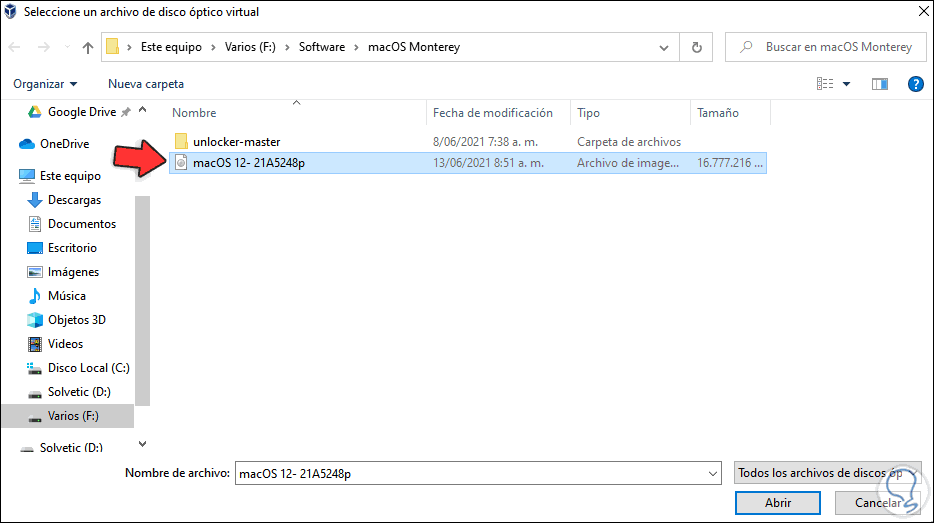The height and width of the screenshot is (523, 934).
Task: Open Imágenes folder
Action: click(x=73, y=272)
